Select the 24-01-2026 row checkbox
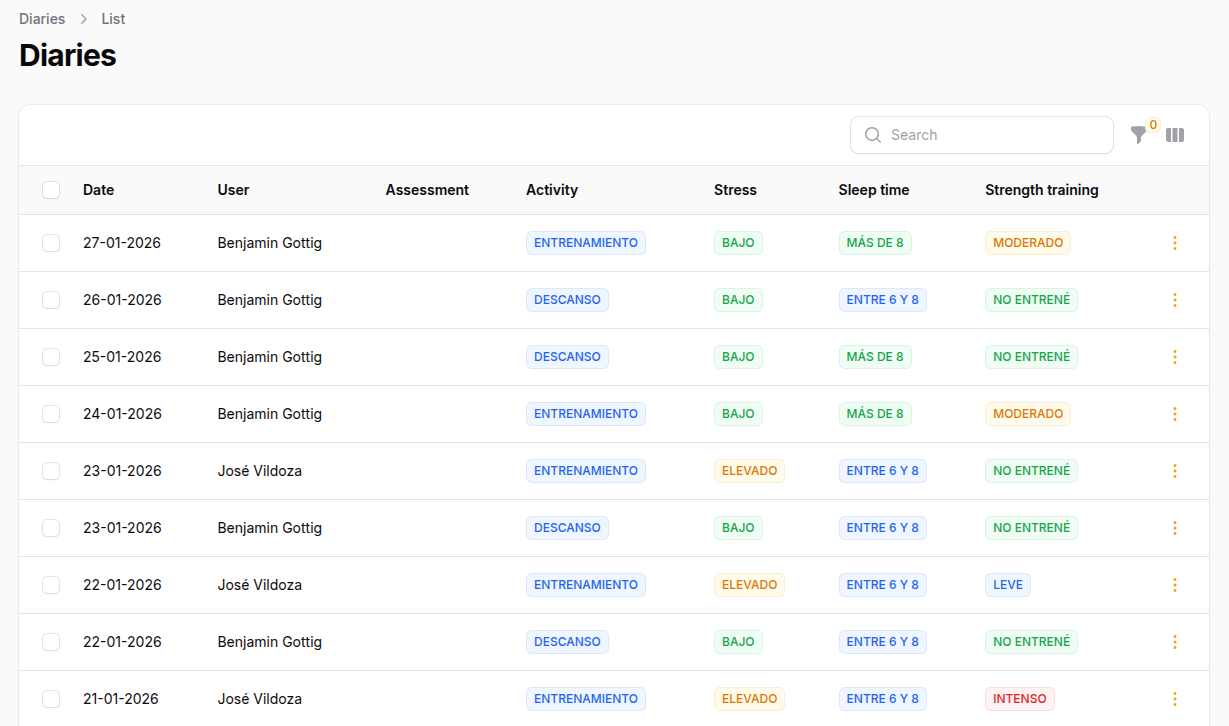Viewport: 1229px width, 726px height. point(51,414)
